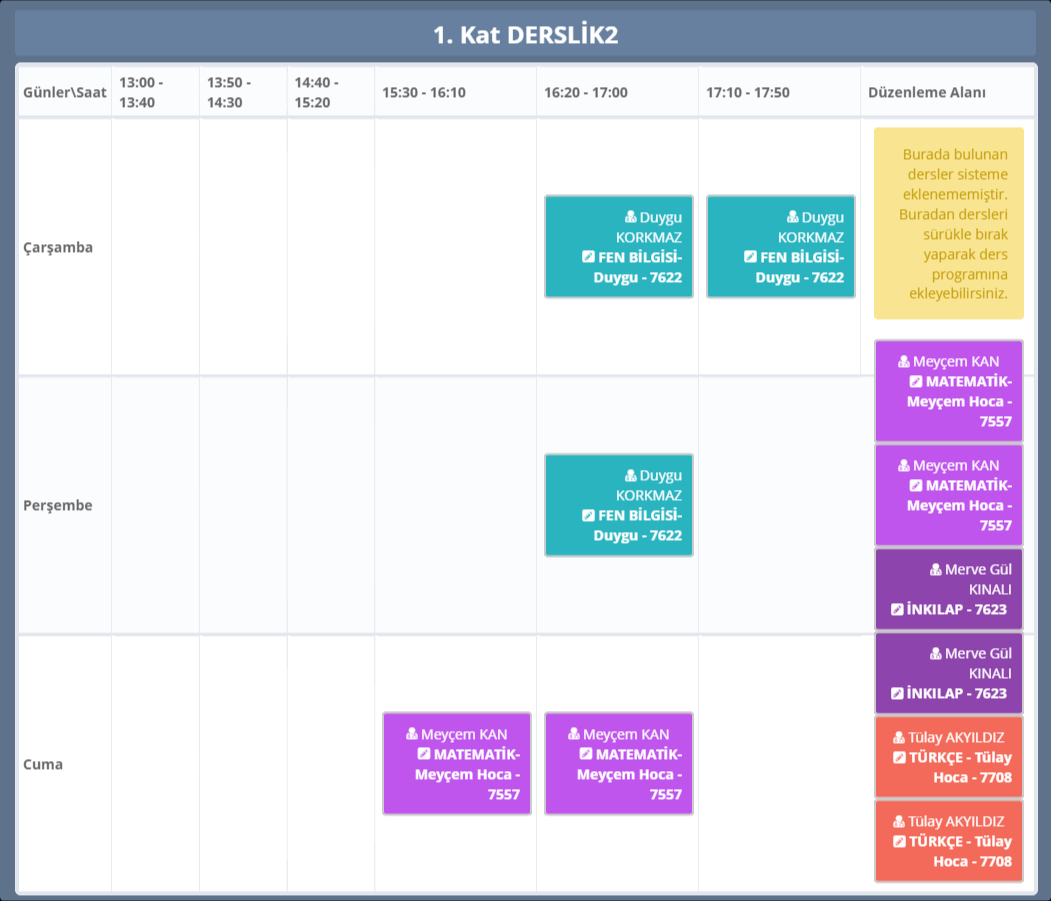The width and height of the screenshot is (1051, 901).
Task: Click the Perşembe row label
Action: (58, 506)
